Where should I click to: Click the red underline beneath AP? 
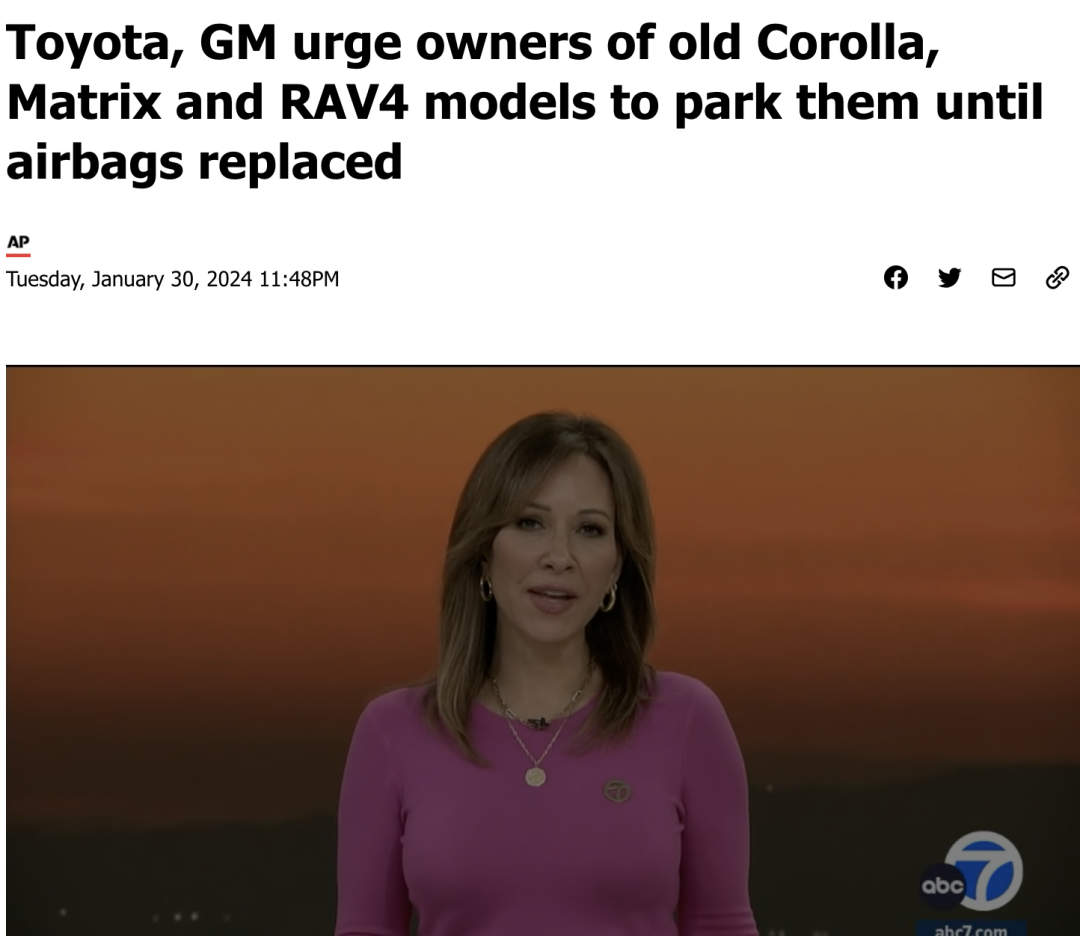tap(18, 255)
